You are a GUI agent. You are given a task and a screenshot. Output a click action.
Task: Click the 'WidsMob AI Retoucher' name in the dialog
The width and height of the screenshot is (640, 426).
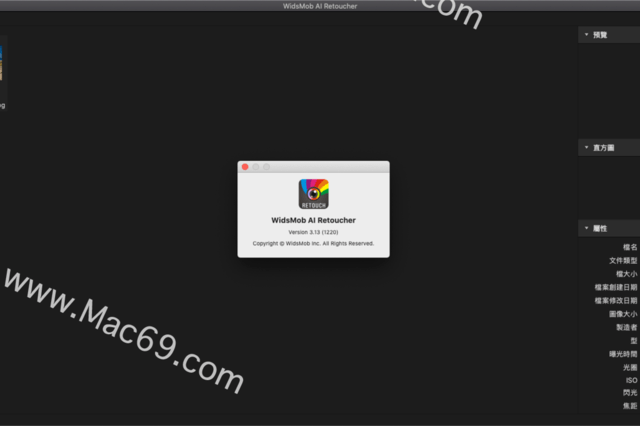(313, 220)
